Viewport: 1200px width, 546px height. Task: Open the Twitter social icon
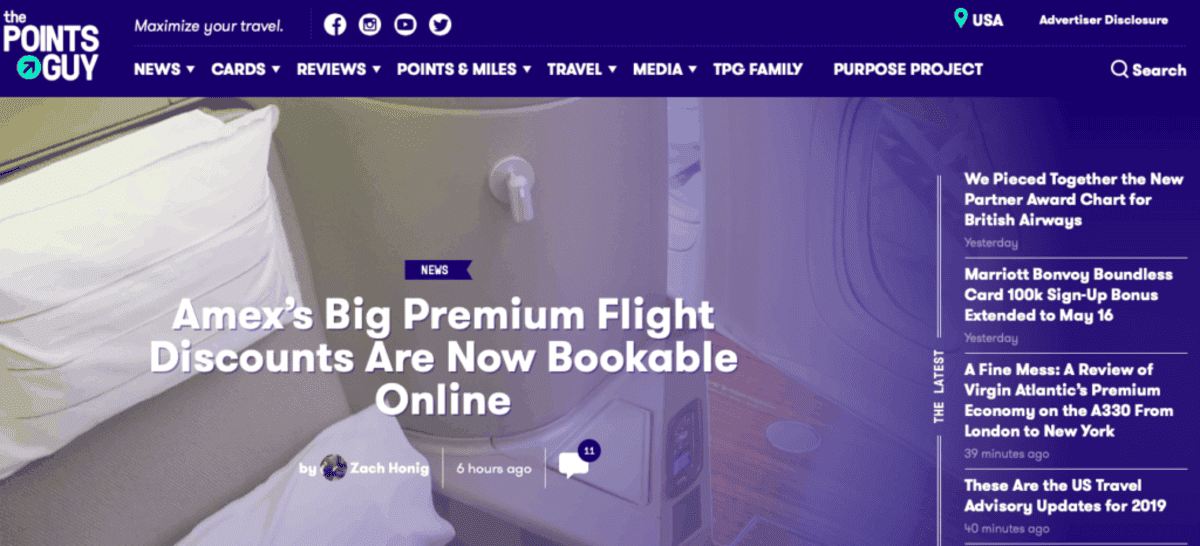[440, 25]
